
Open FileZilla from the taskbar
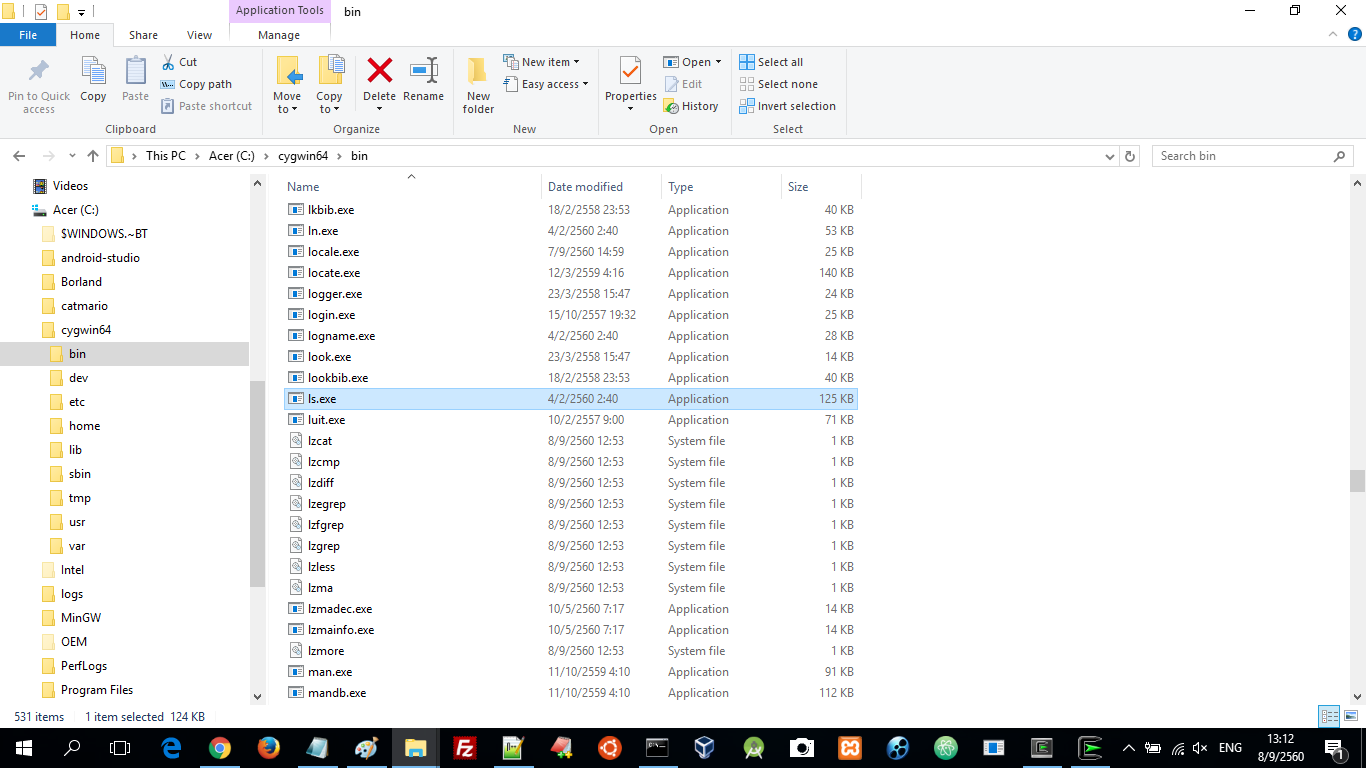coord(464,747)
